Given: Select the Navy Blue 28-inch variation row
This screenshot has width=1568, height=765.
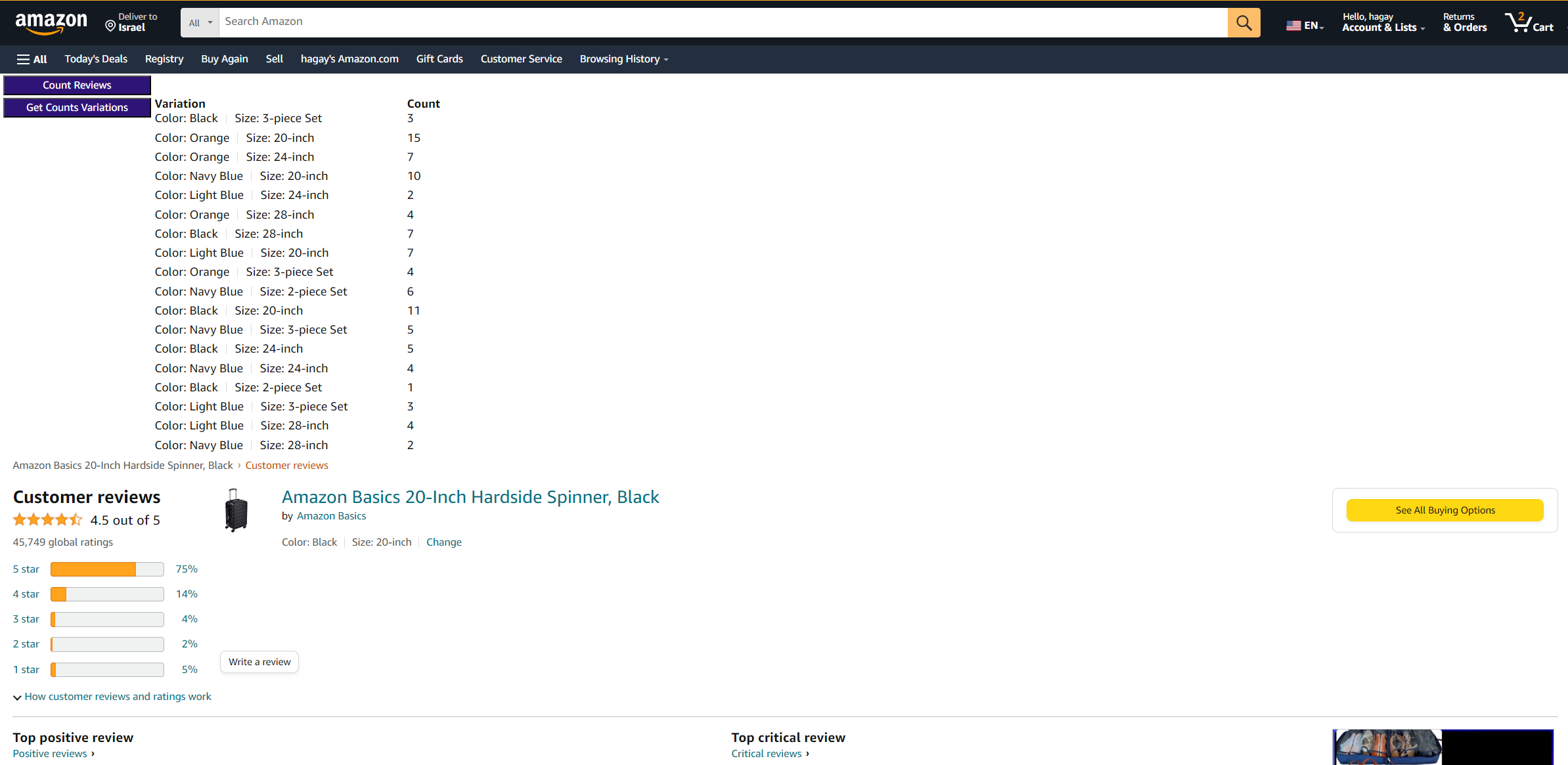Looking at the screenshot, I should point(284,445).
